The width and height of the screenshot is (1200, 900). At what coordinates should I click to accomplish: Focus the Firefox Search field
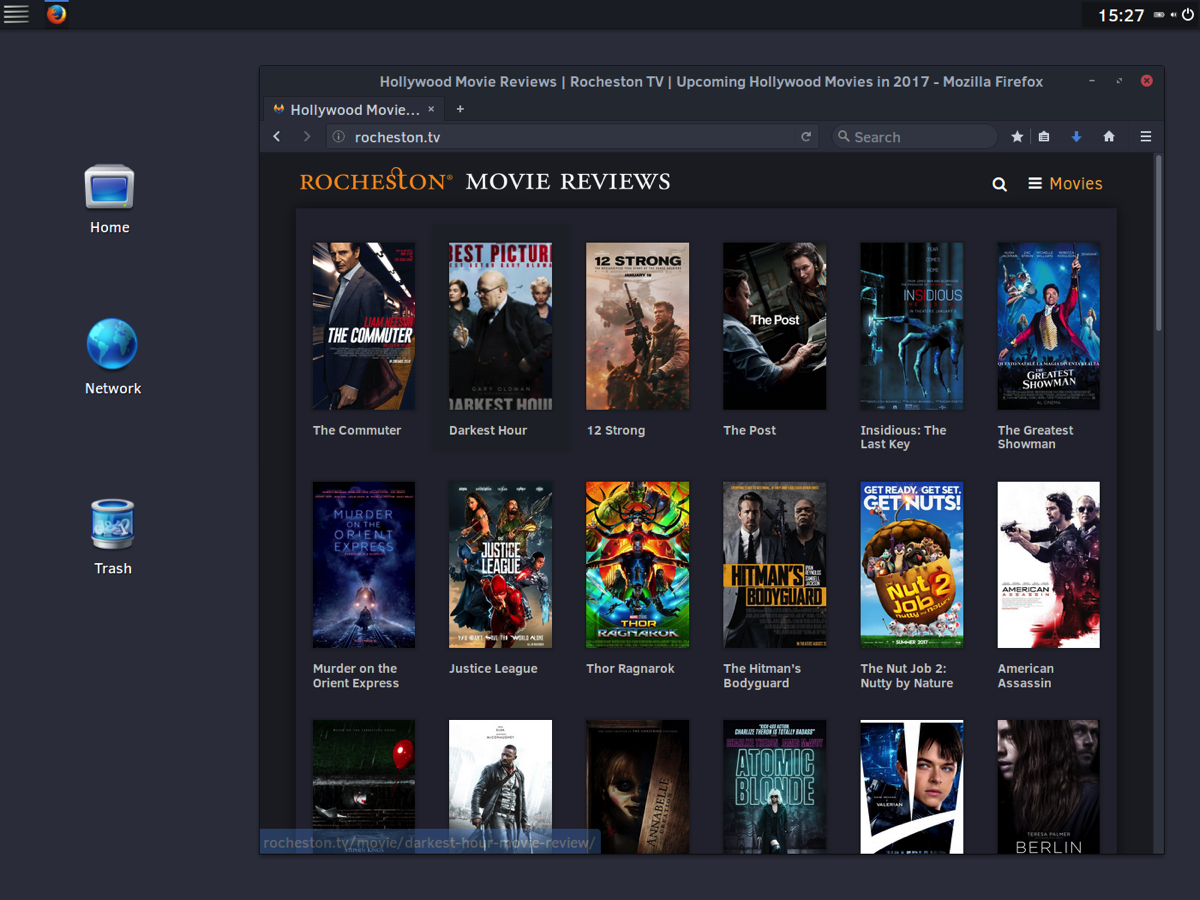[915, 137]
